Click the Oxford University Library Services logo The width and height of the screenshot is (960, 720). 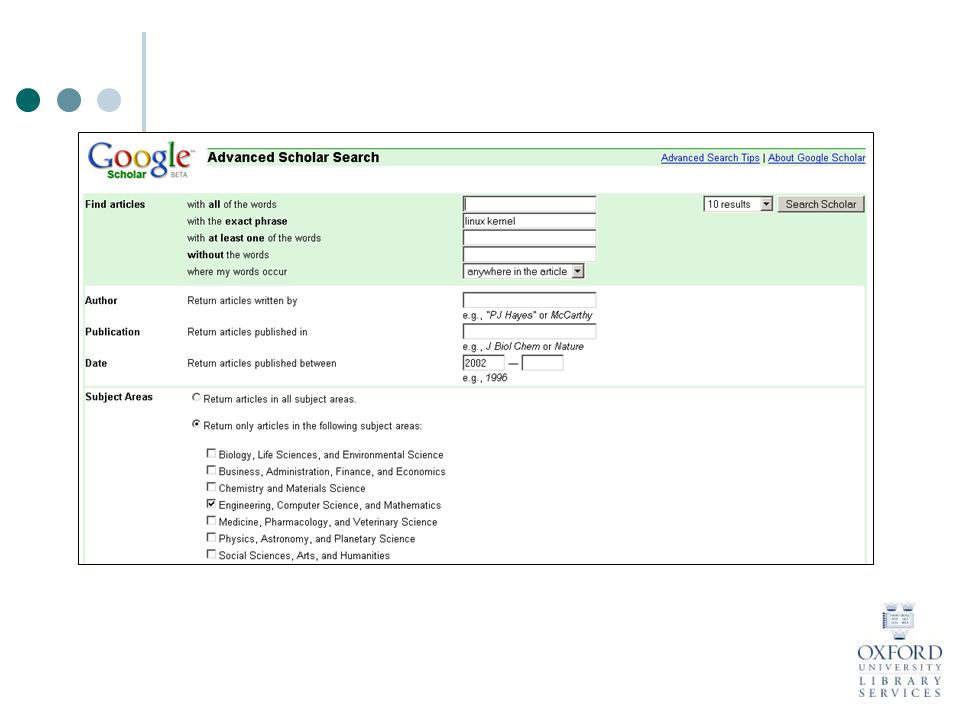point(899,650)
